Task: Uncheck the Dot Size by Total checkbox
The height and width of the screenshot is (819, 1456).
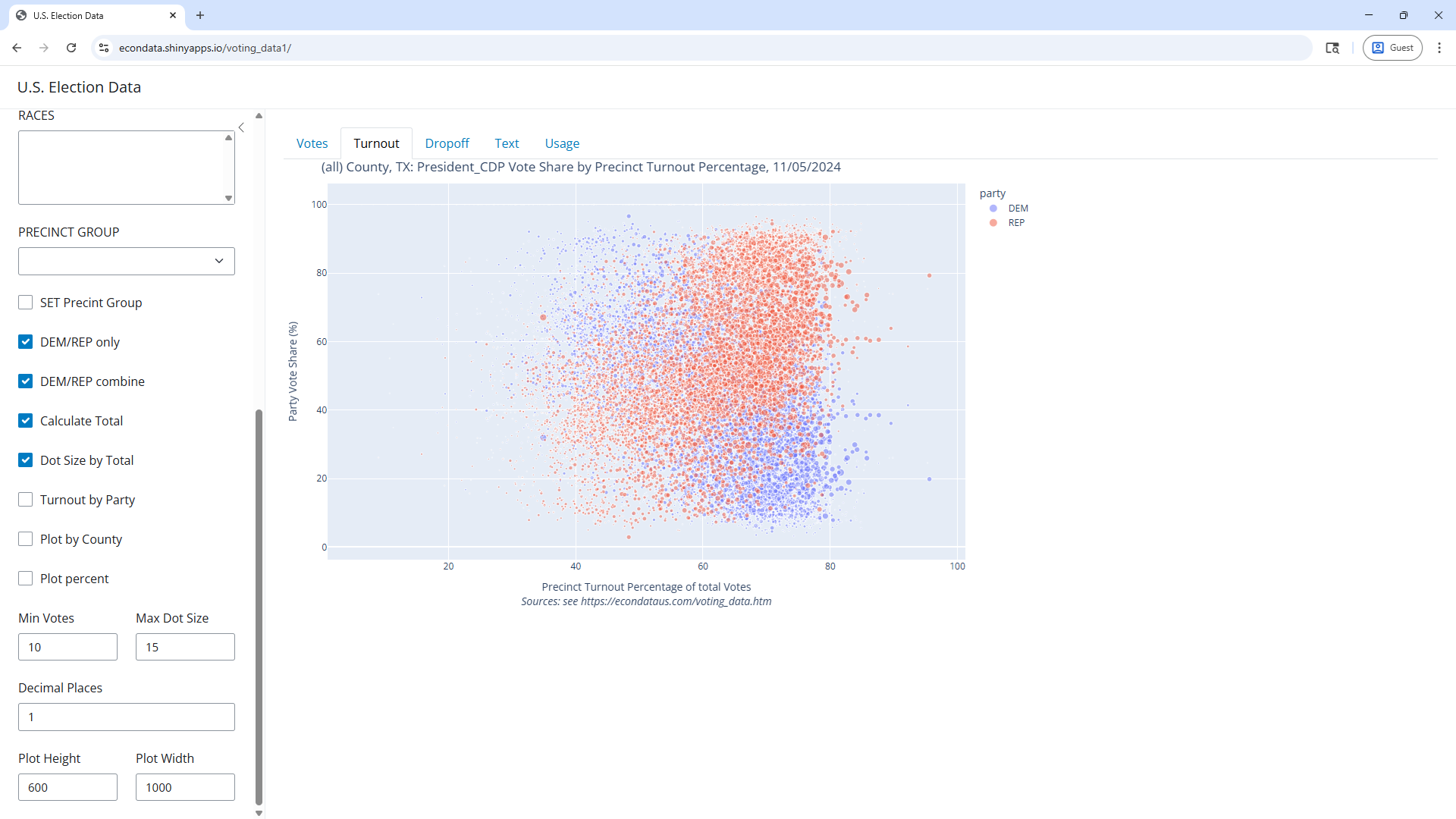Action: [26, 460]
